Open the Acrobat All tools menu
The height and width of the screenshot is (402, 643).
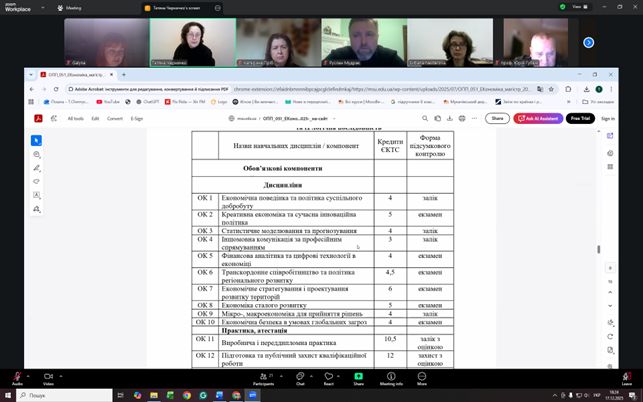pyautogui.click(x=75, y=118)
